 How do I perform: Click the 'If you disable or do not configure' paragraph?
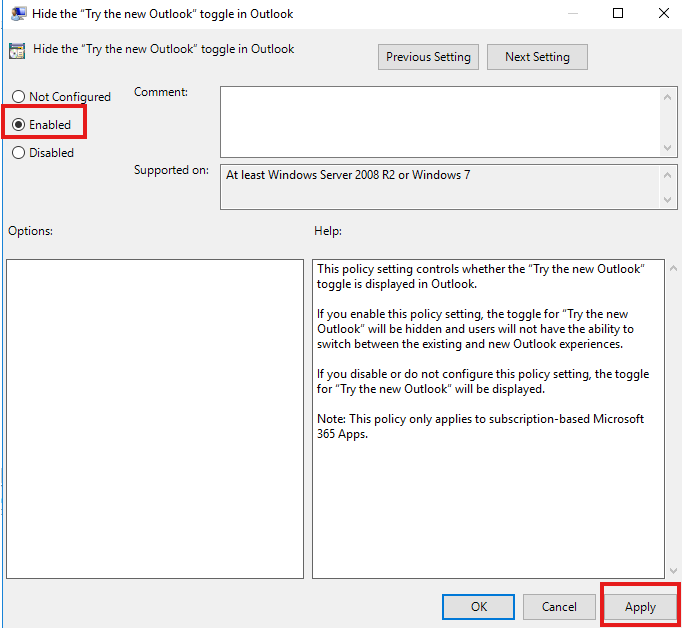[483, 381]
